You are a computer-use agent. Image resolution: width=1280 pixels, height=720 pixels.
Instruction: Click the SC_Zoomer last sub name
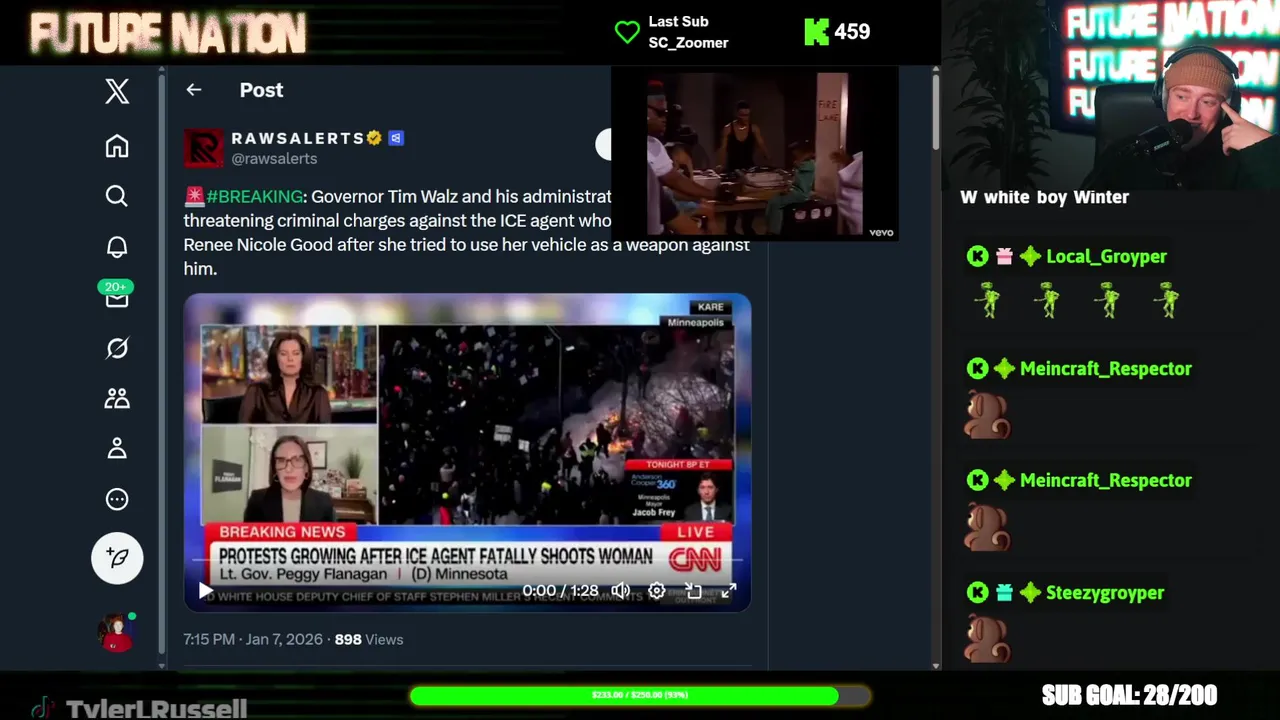[x=688, y=43]
